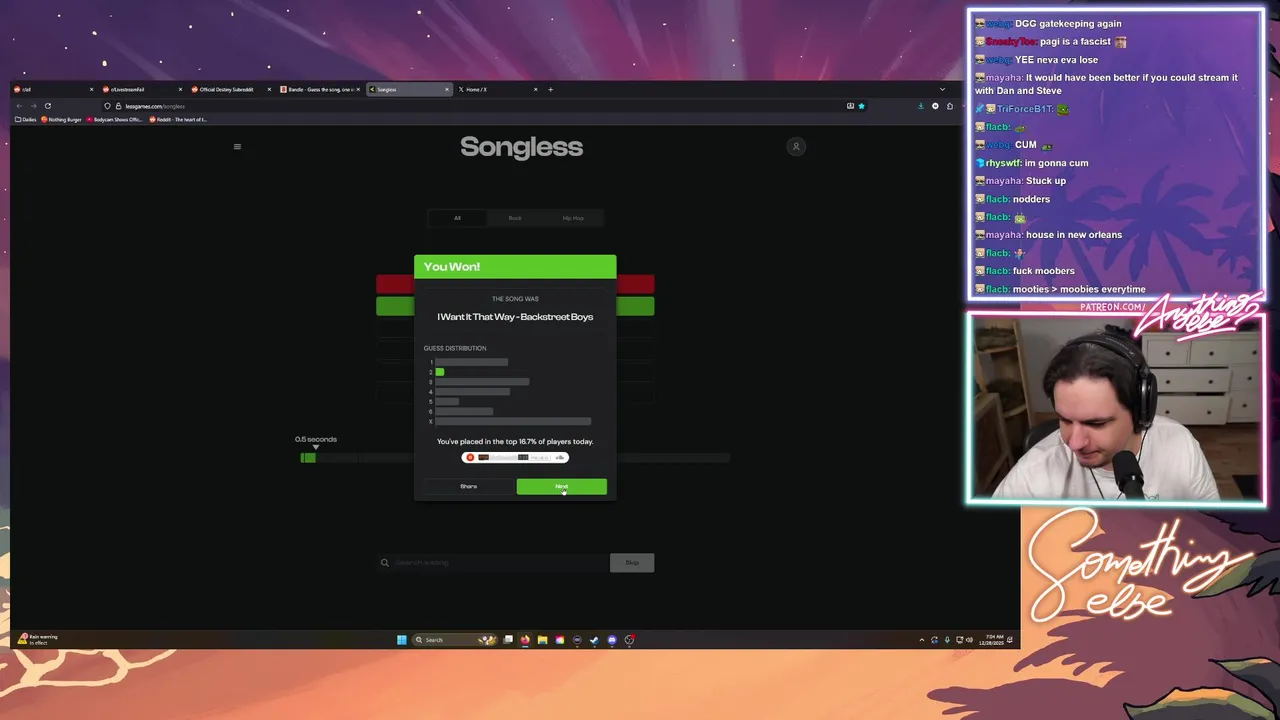This screenshot has height=720, width=1280.
Task: Click the song search input field
Action: pyautogui.click(x=493, y=563)
